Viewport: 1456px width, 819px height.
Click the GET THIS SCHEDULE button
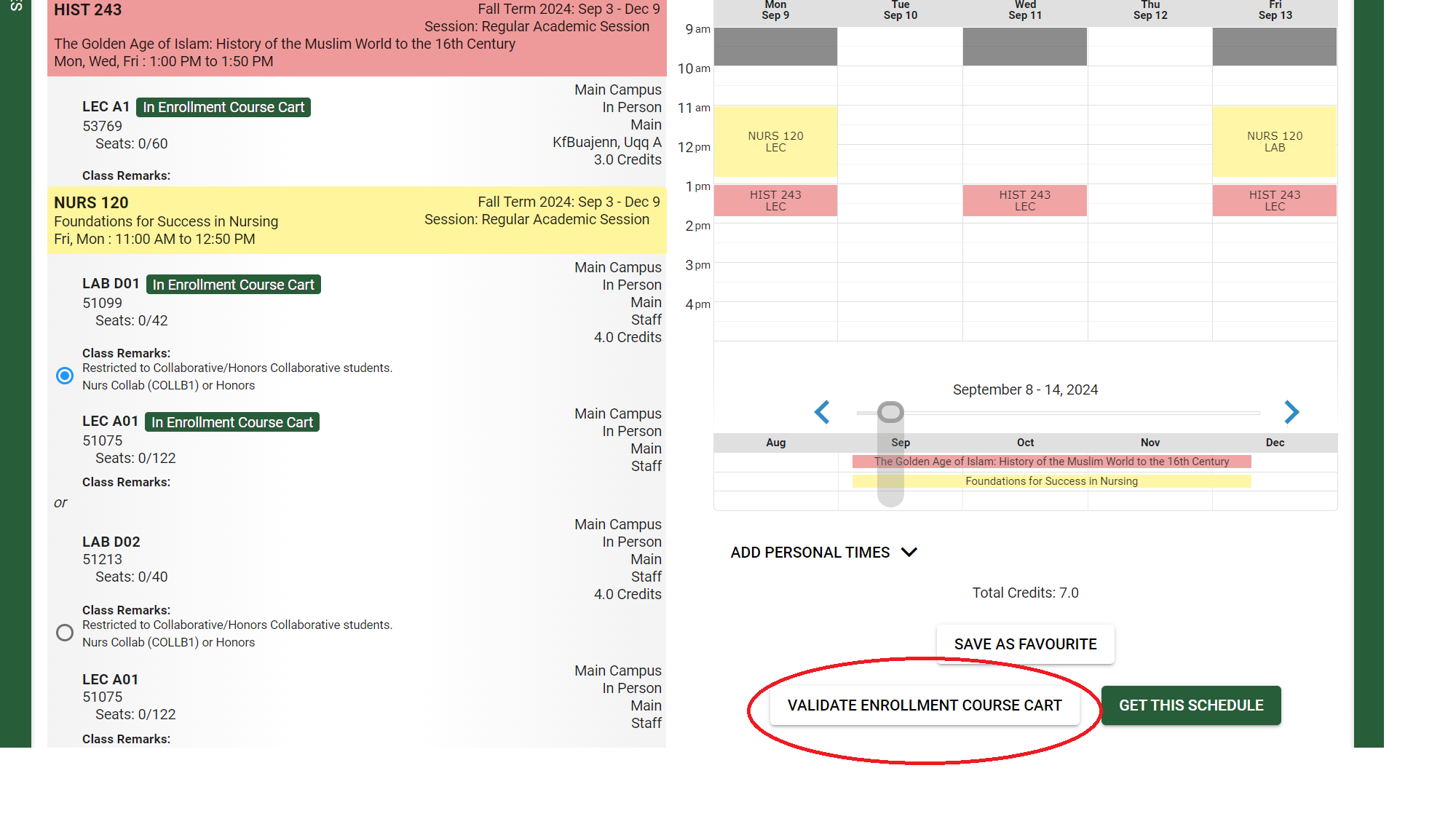[x=1191, y=705]
